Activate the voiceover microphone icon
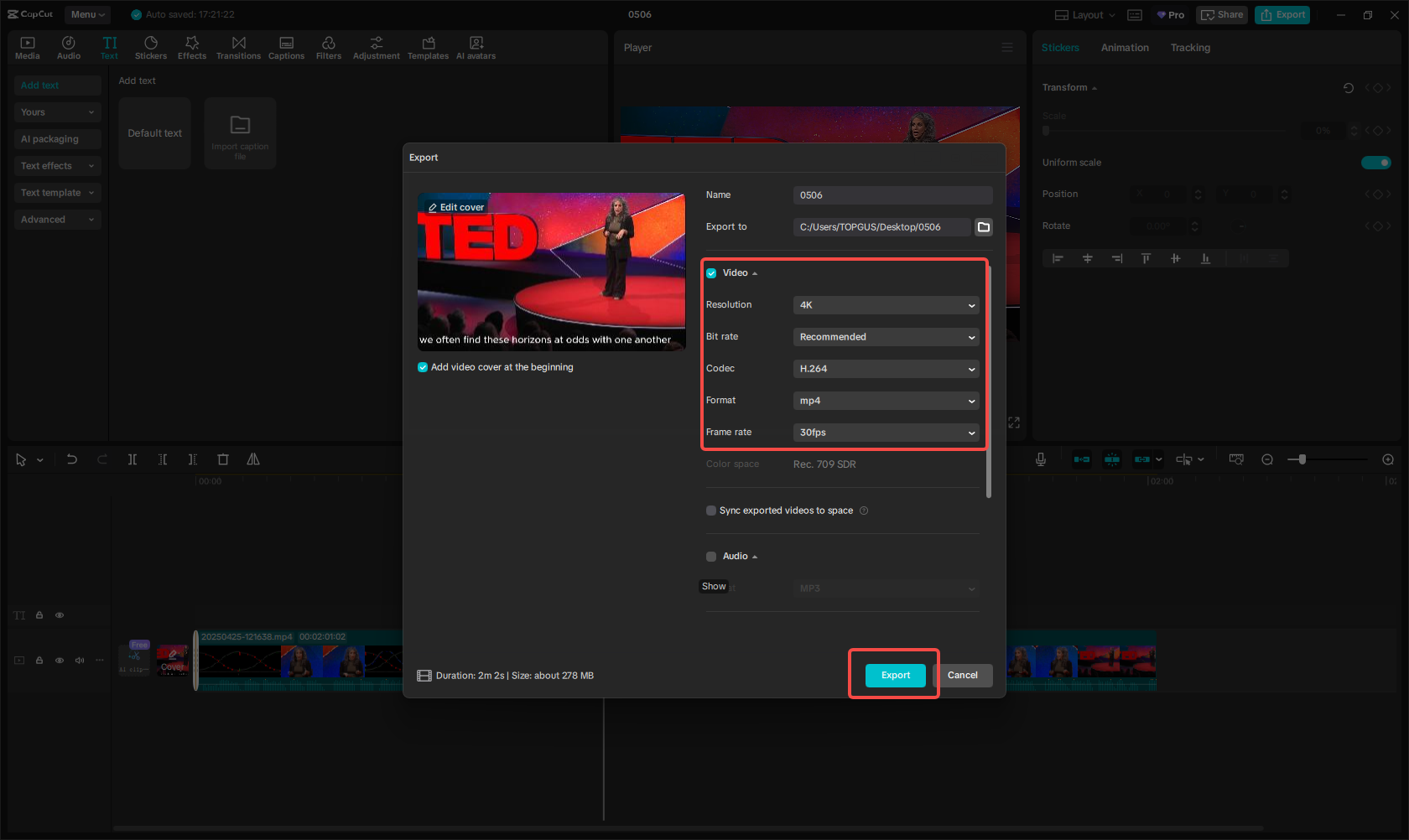This screenshot has height=840, width=1409. 1041,459
